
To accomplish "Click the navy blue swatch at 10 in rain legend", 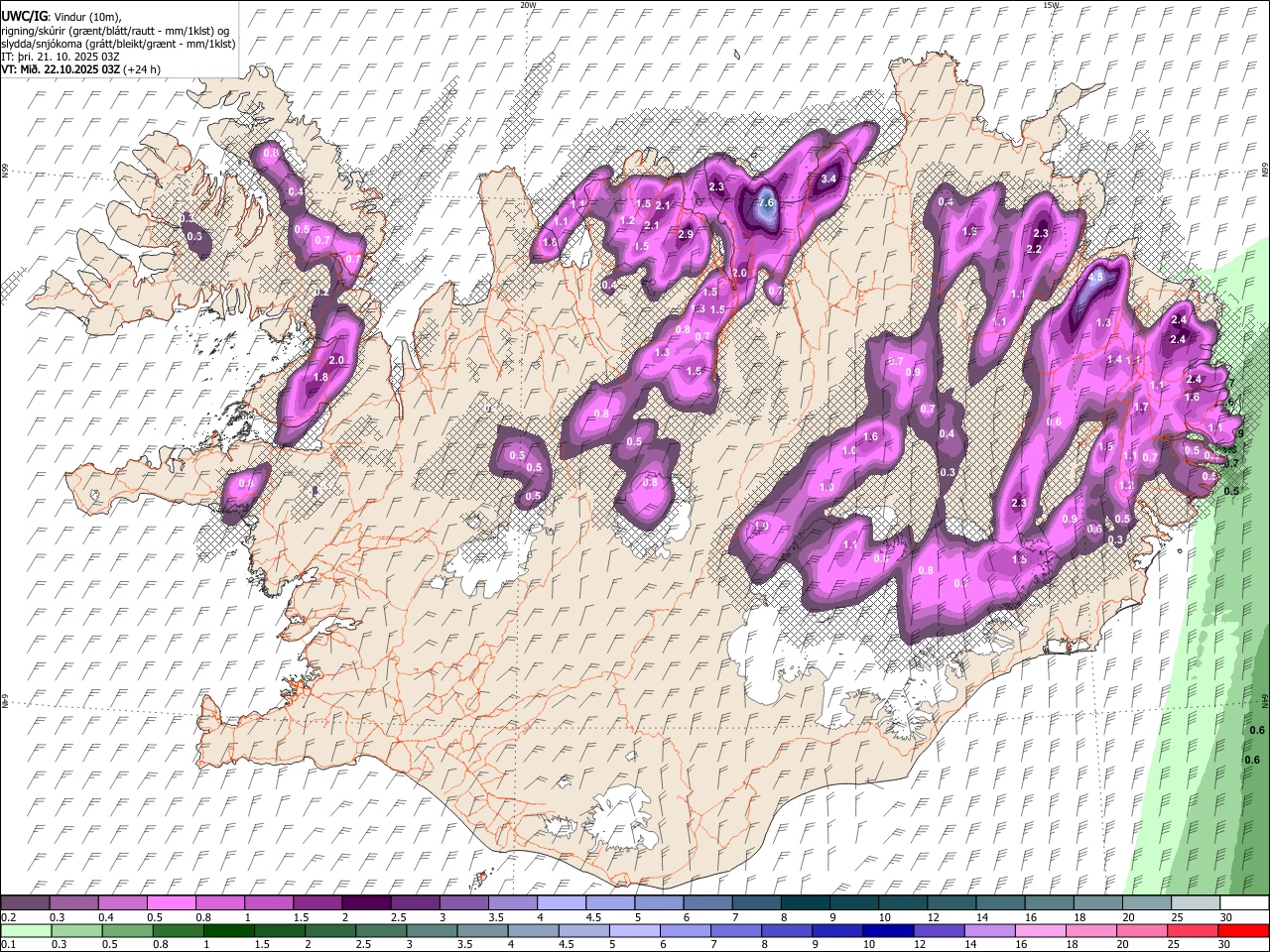I will (x=887, y=930).
